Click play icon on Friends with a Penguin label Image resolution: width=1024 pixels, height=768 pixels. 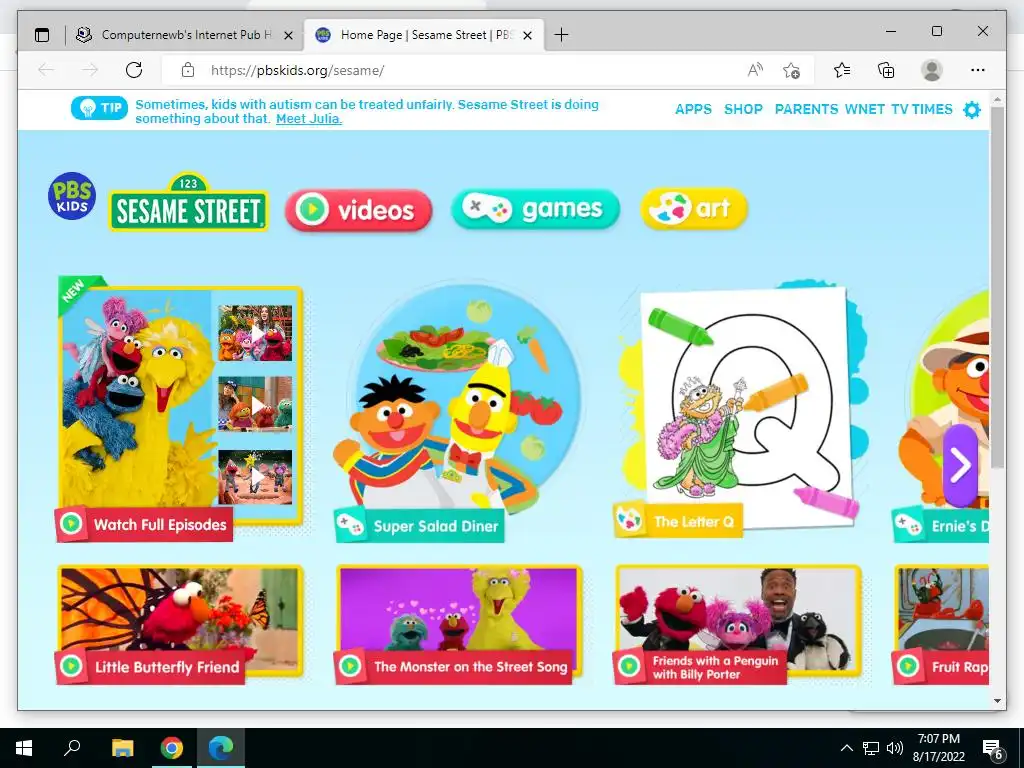[629, 666]
